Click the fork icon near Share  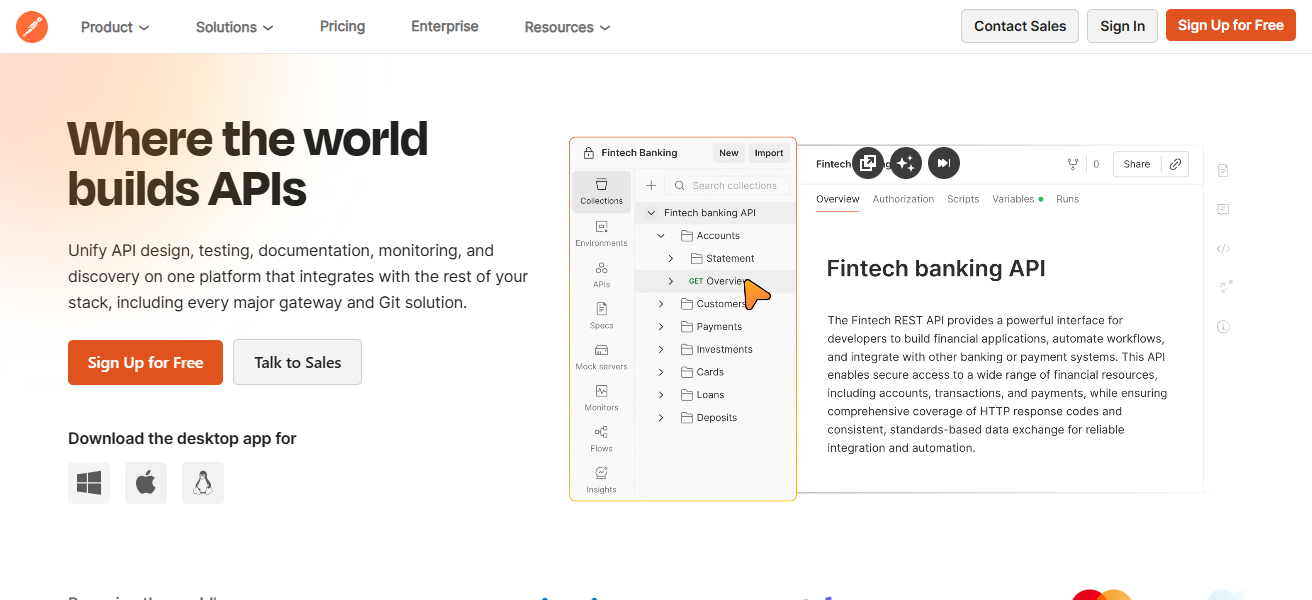(x=1073, y=164)
